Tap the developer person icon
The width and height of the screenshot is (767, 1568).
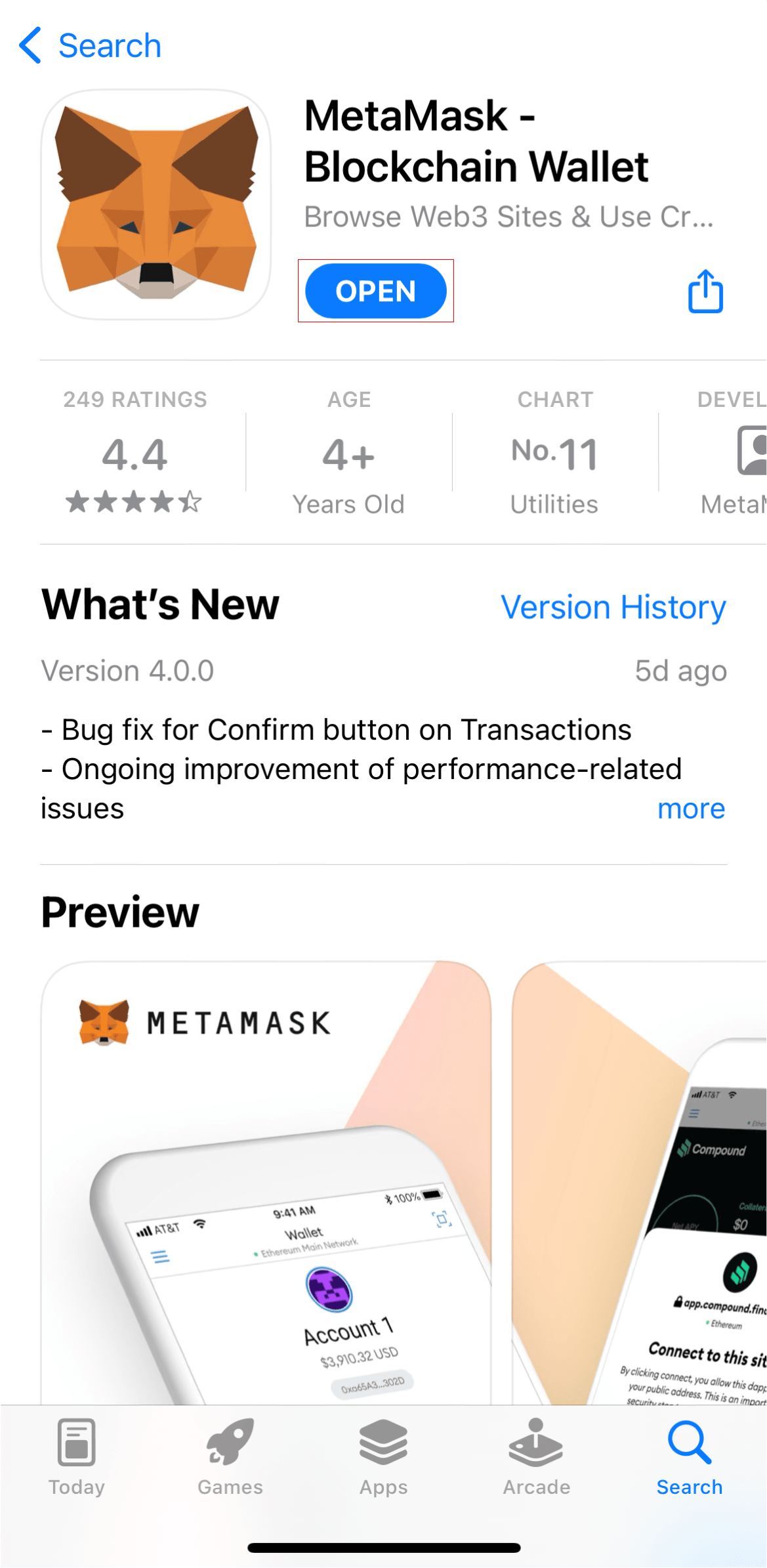tap(752, 450)
